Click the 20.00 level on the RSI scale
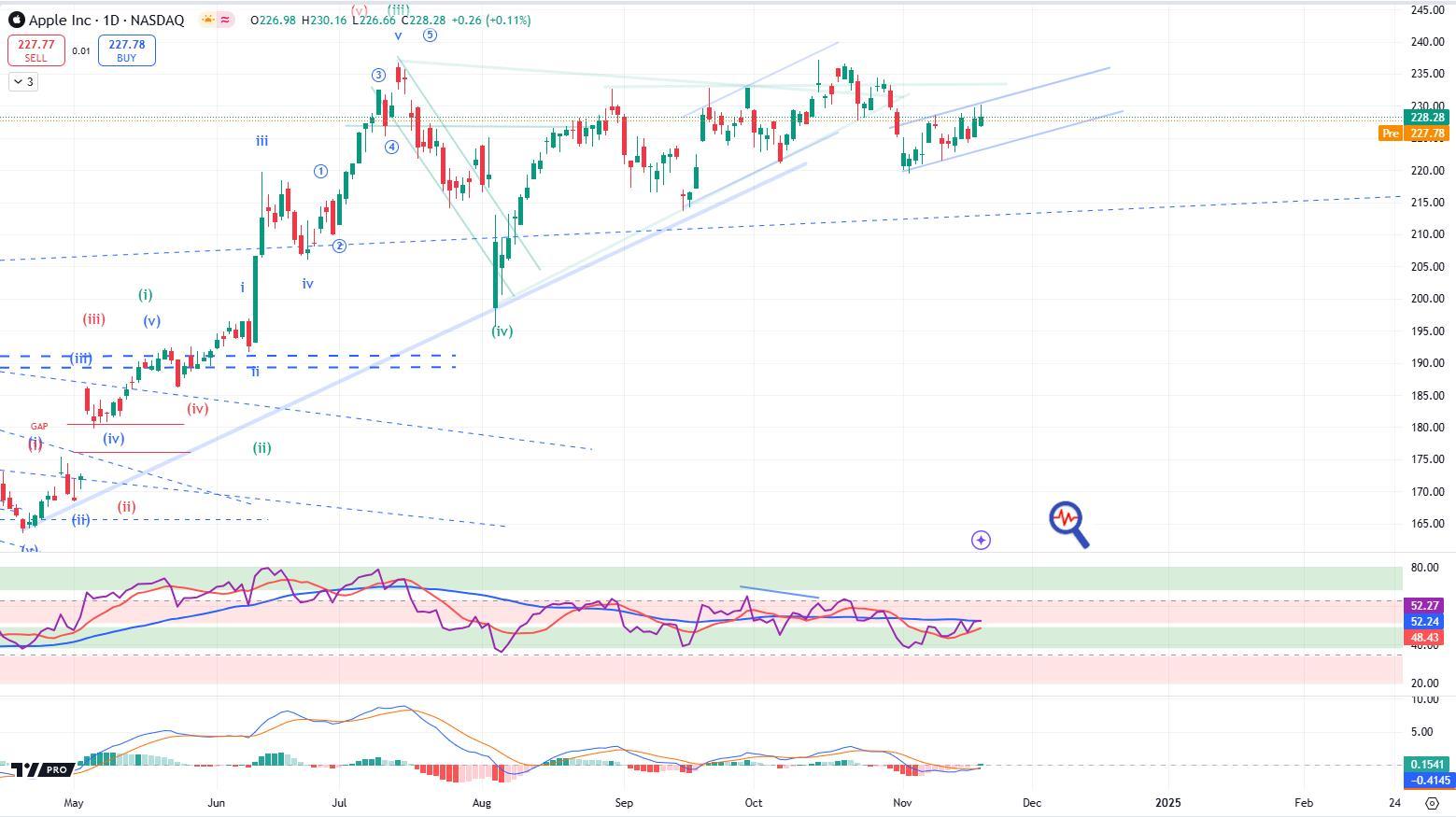1456x817 pixels. [x=1424, y=683]
